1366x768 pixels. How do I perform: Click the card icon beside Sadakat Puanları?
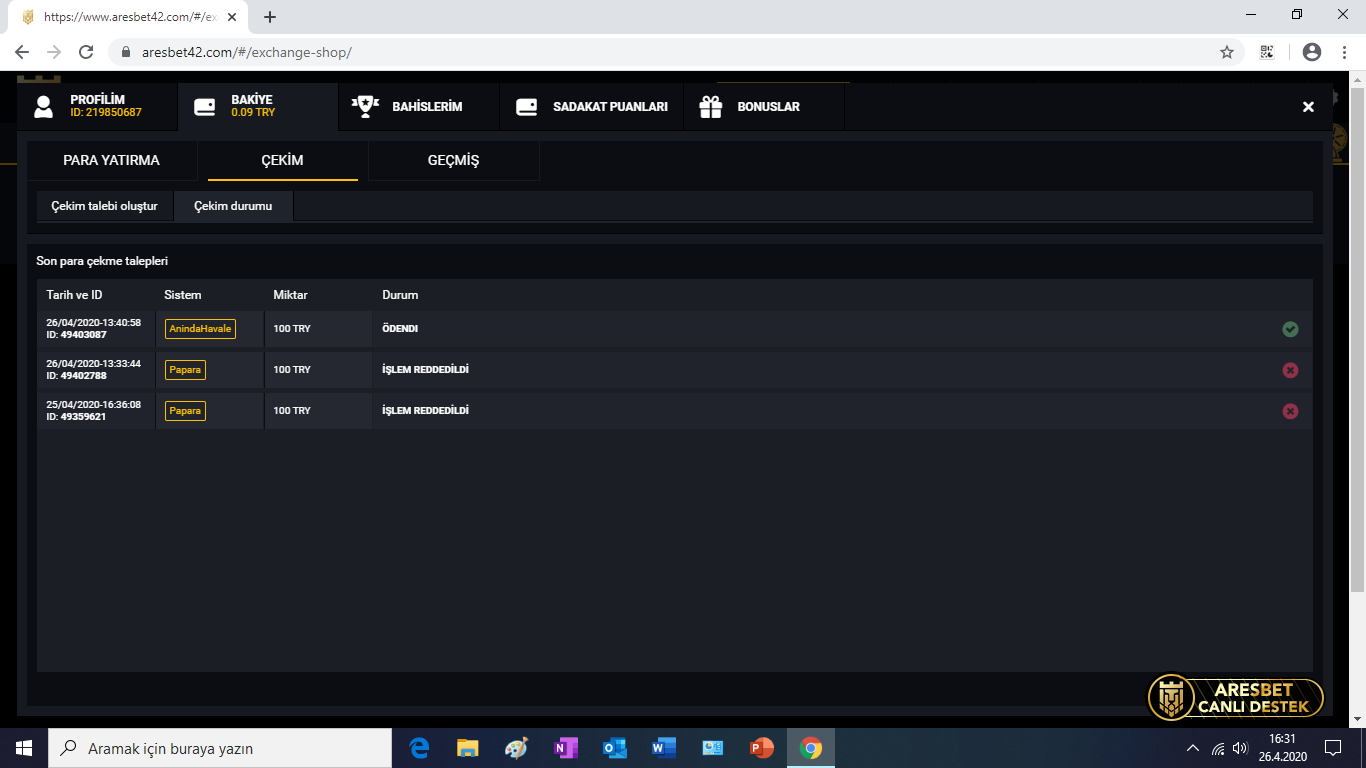[526, 107]
